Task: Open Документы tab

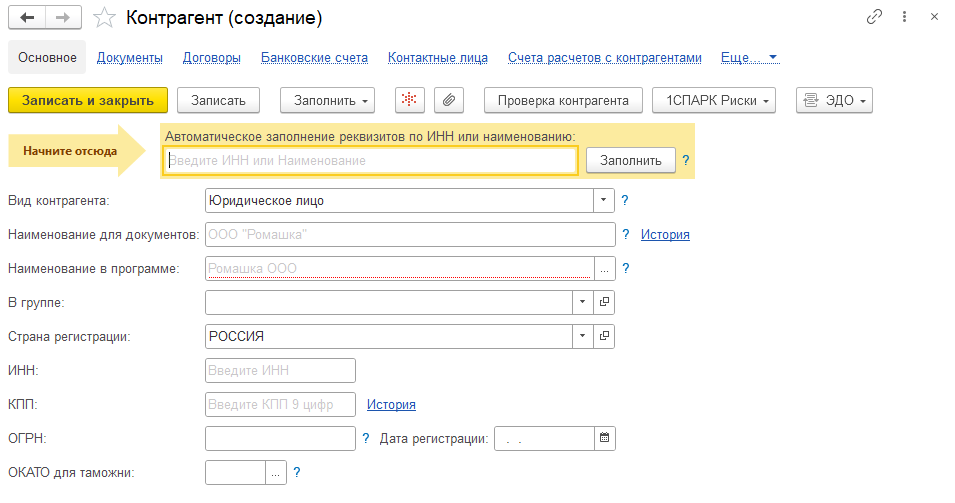Action: (x=130, y=57)
